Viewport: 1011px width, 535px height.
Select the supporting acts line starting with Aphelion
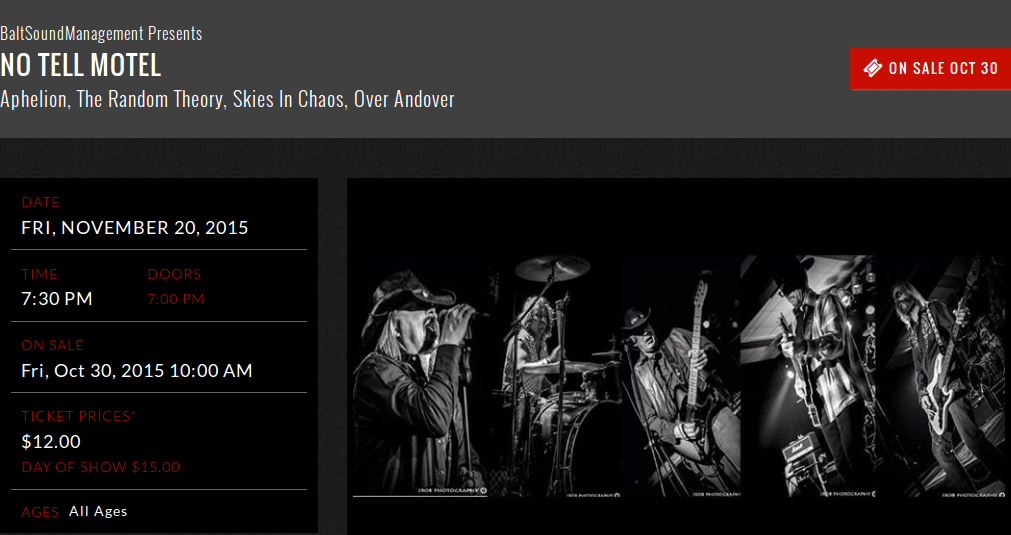(228, 99)
